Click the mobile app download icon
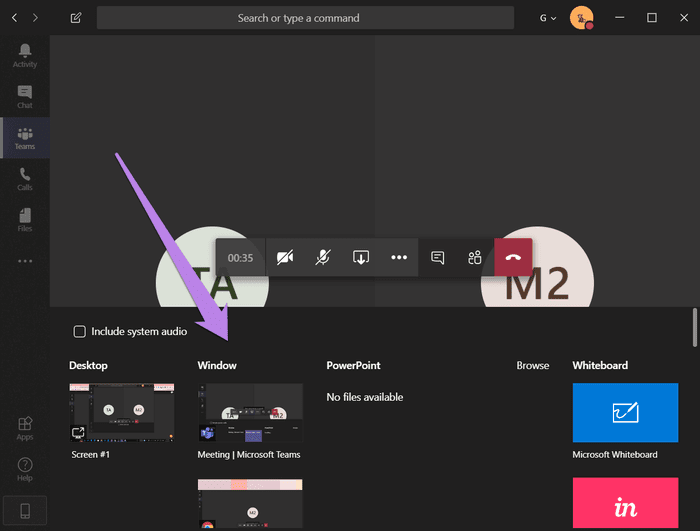Viewport: 700px width, 531px height. [25, 510]
